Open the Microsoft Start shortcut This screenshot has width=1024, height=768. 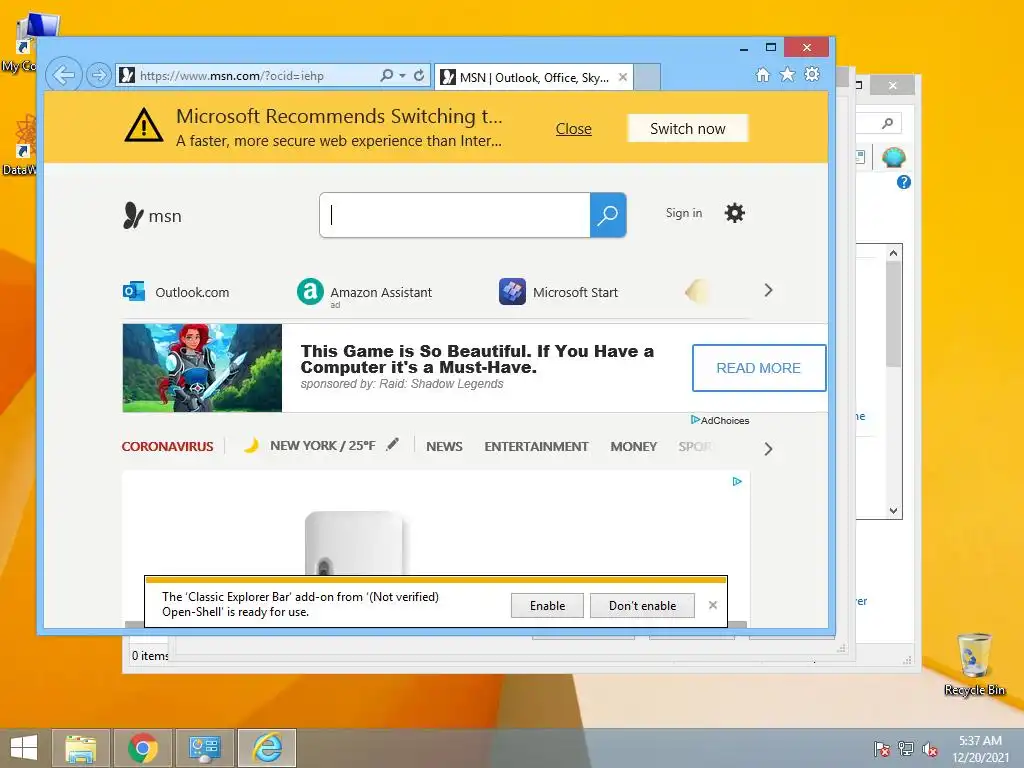pos(558,292)
